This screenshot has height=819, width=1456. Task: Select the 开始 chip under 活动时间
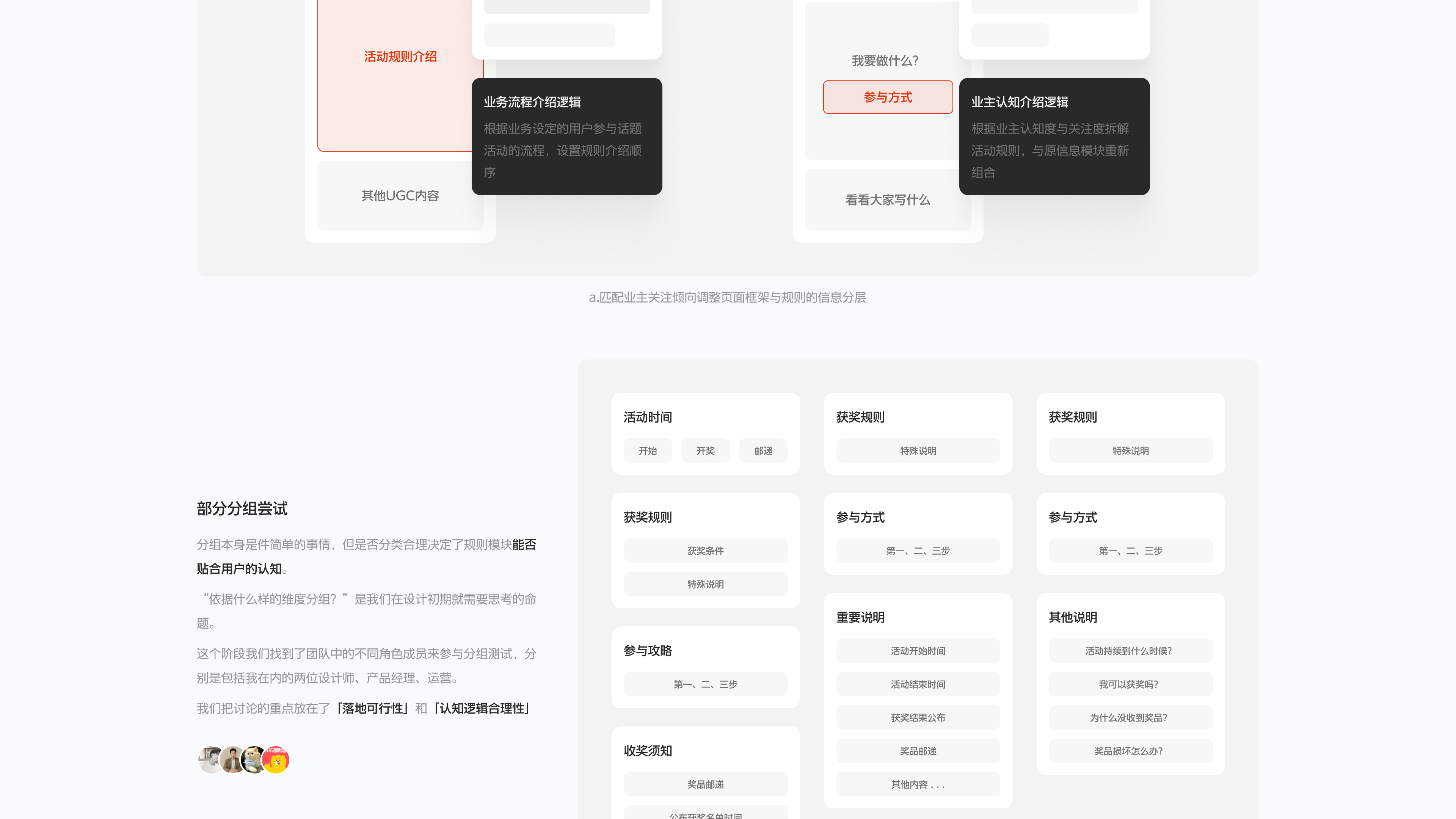click(648, 450)
